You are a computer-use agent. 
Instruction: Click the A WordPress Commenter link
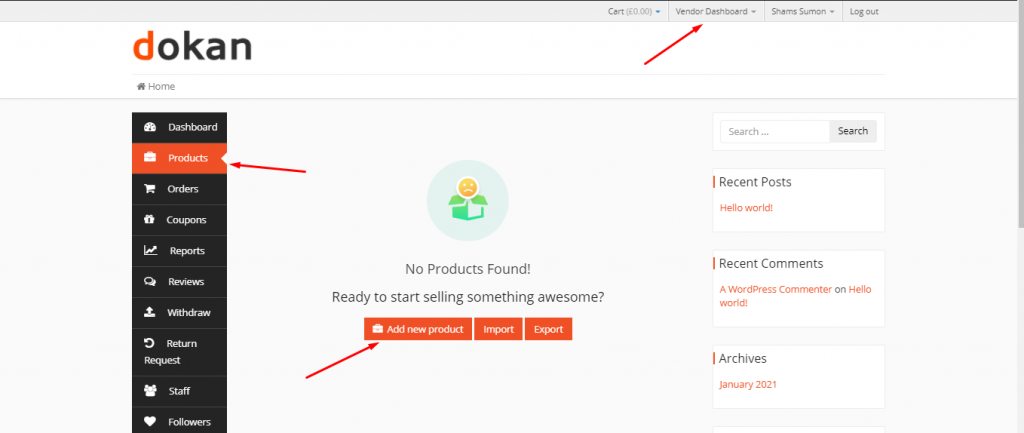click(x=776, y=289)
